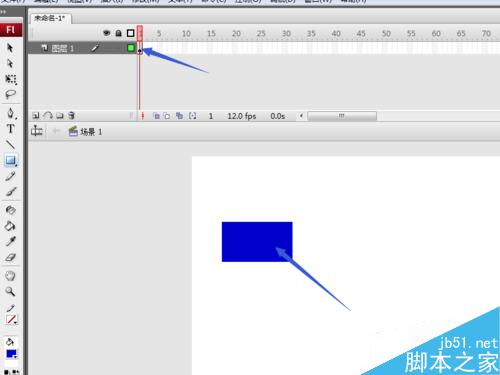Select the Pen tool
This screenshot has width=500, height=375.
[11, 113]
